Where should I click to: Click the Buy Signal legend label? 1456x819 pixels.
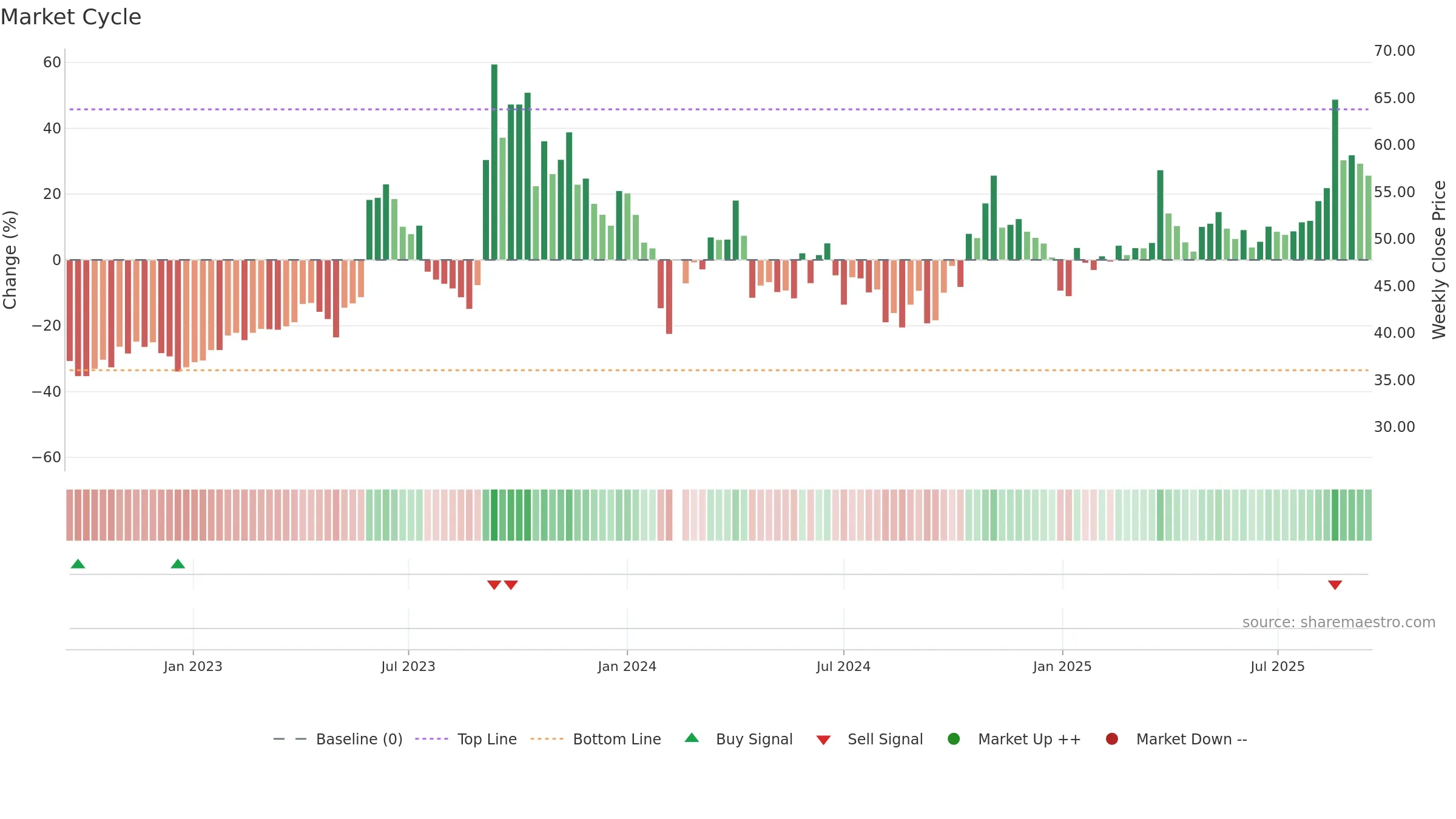pos(754,739)
